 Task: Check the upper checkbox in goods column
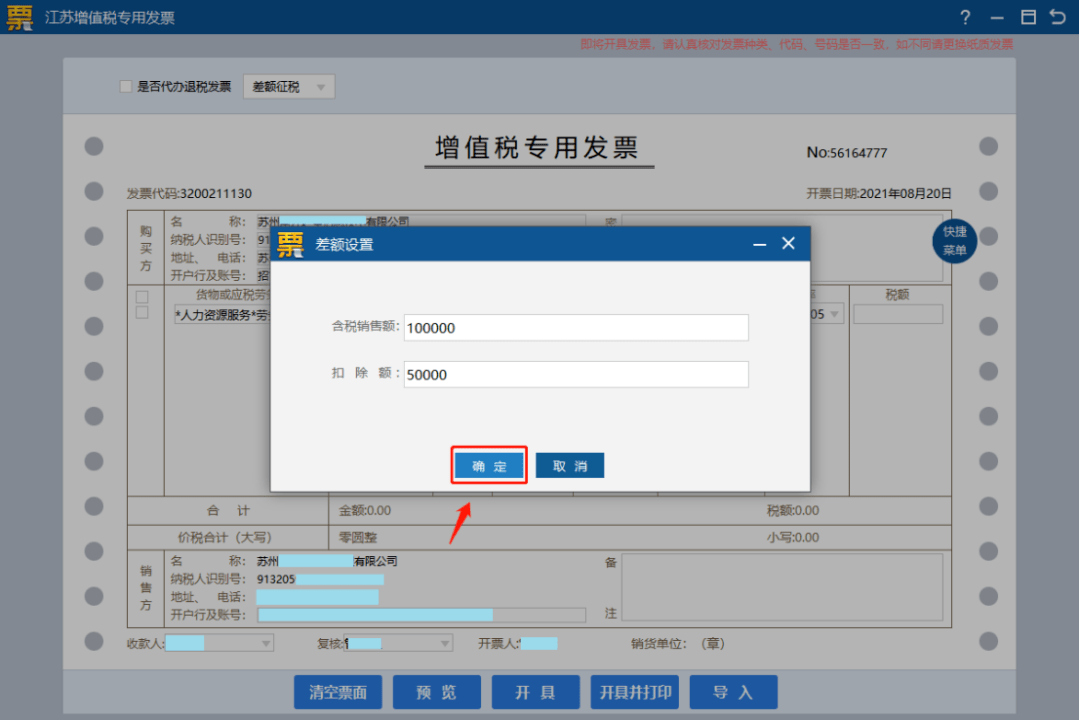coord(142,297)
